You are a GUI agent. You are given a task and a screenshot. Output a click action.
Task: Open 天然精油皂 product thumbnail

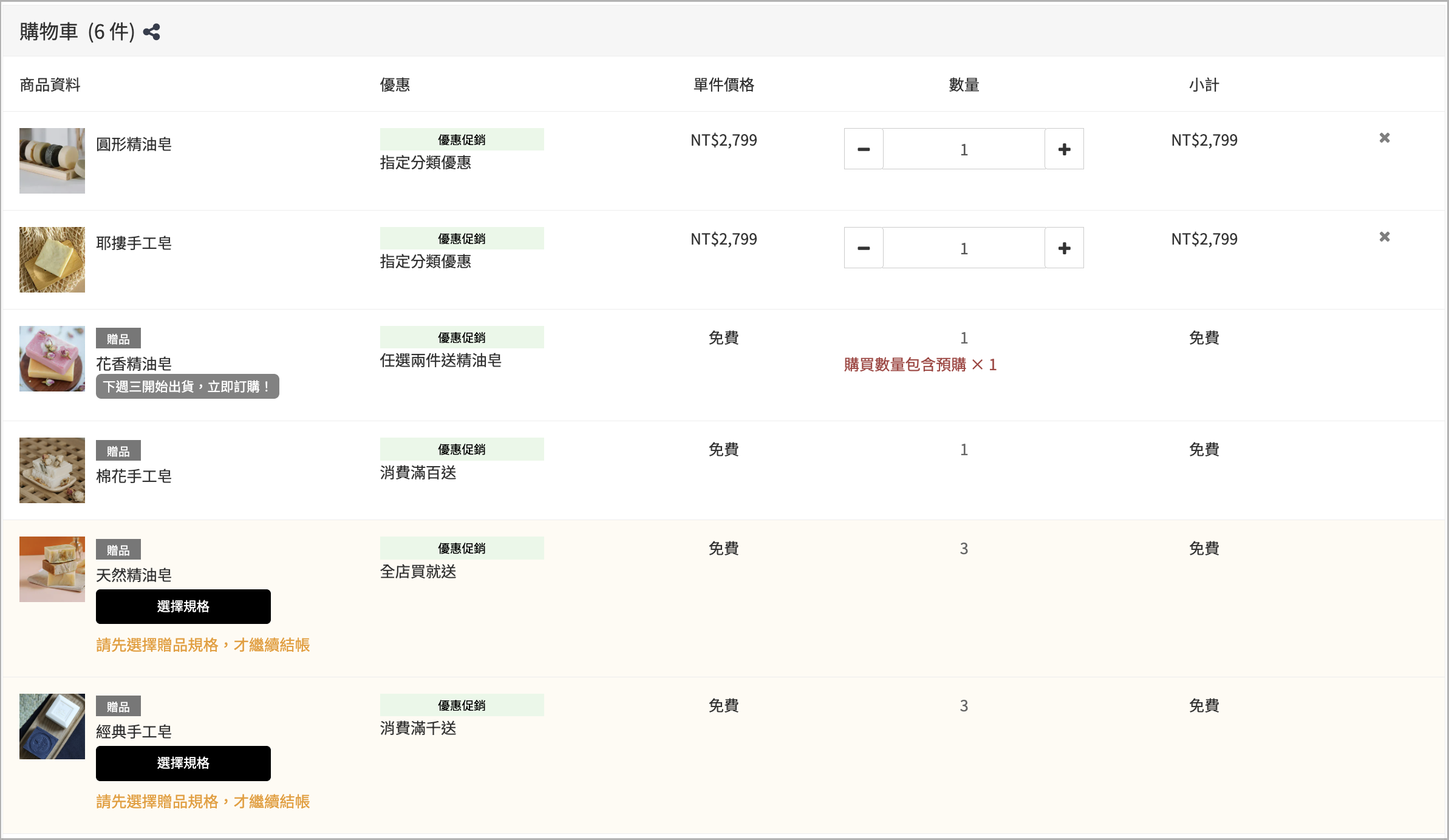pos(52,569)
